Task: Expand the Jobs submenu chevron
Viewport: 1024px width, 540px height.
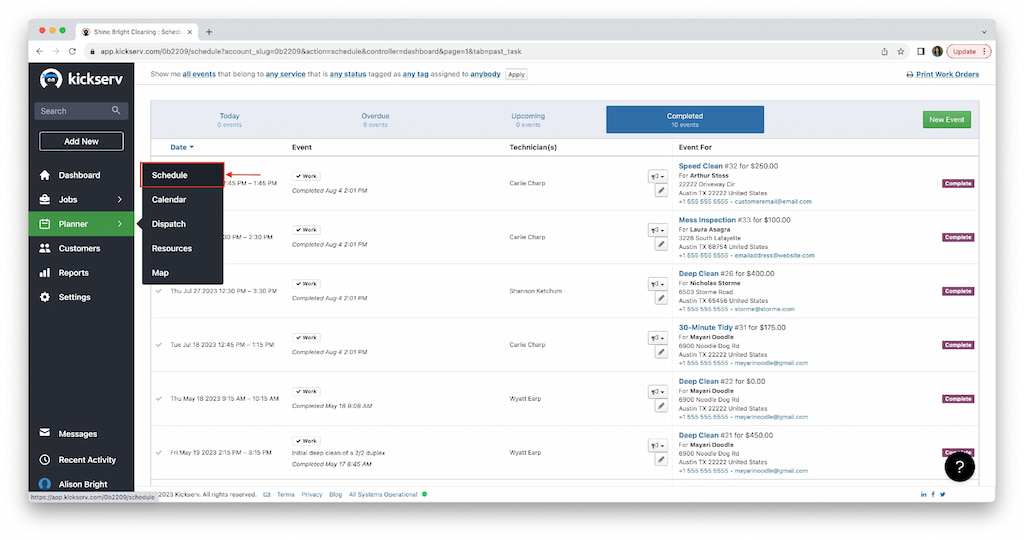Action: [x=120, y=199]
